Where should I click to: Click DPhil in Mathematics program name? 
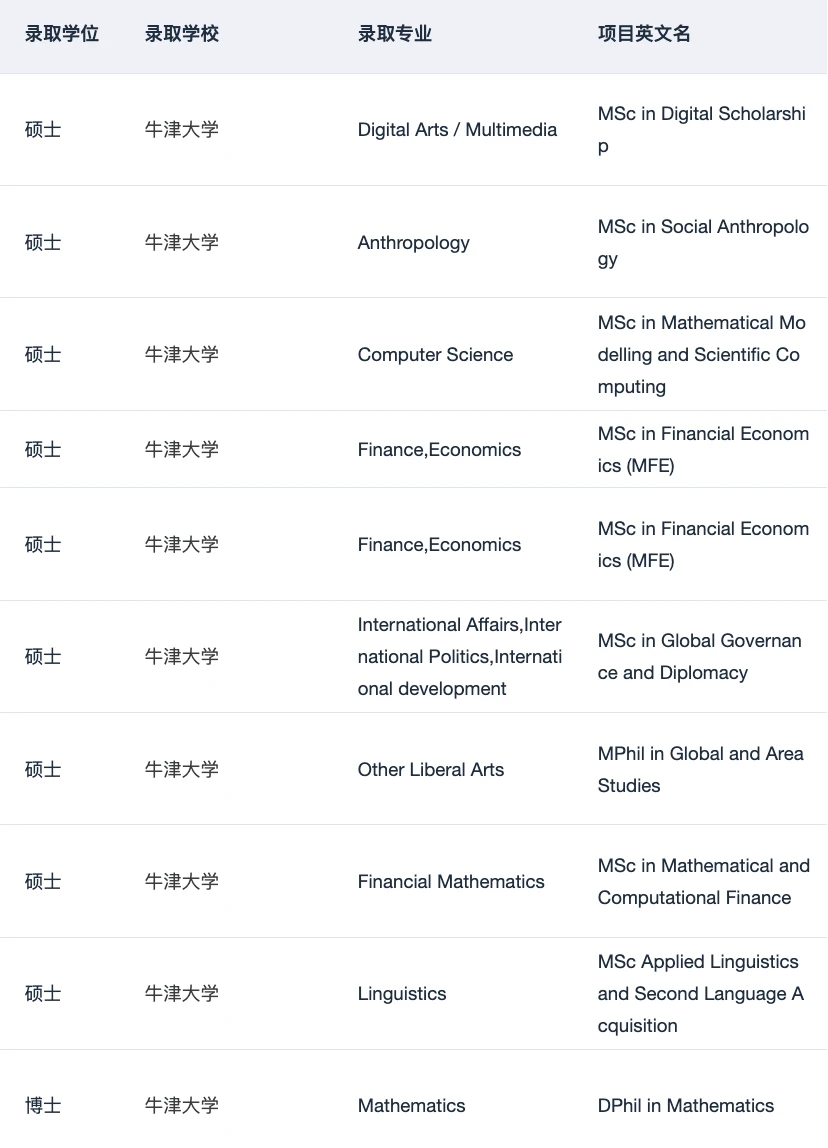pos(685,1106)
